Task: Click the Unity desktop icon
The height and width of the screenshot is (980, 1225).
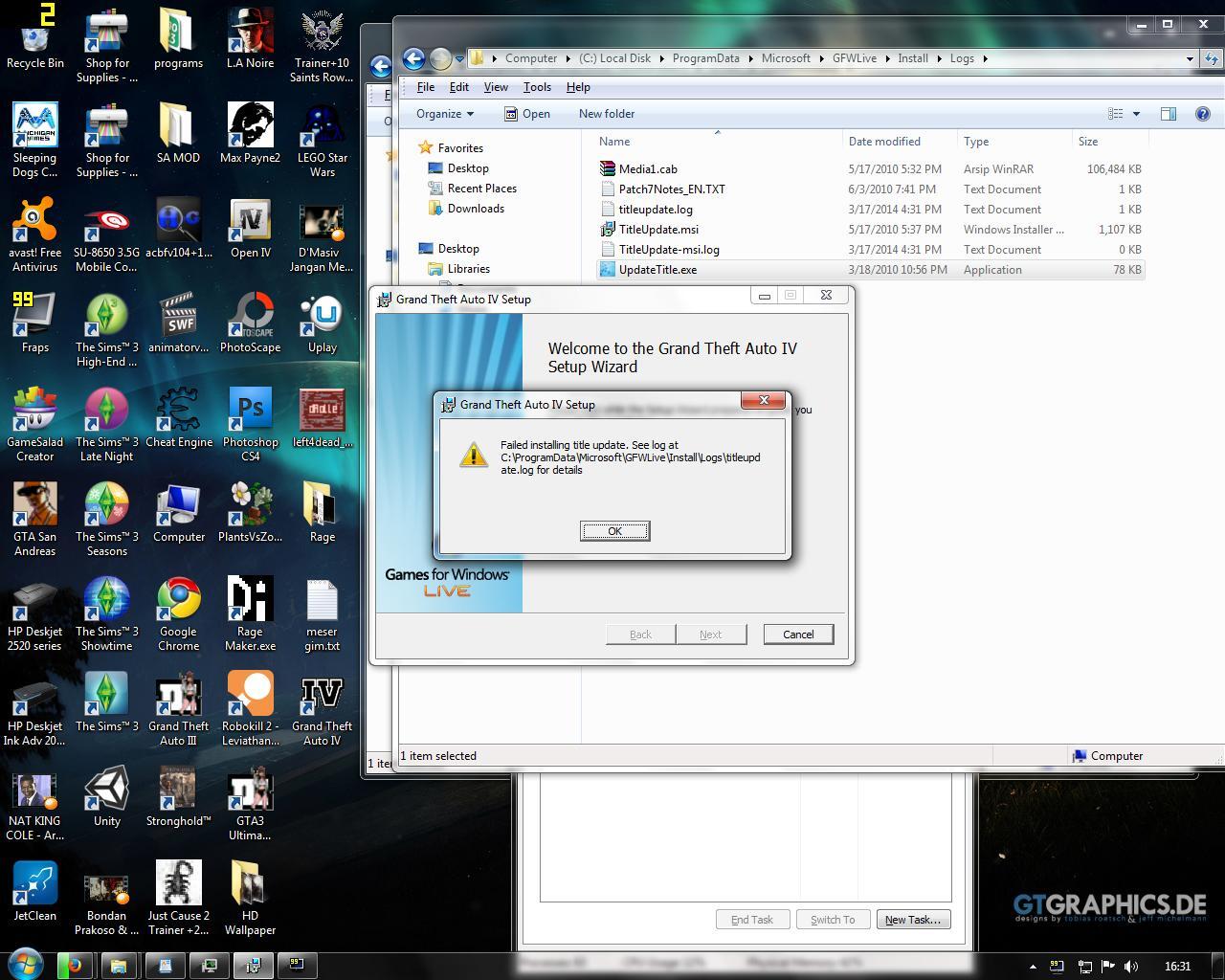Action: coord(107,796)
